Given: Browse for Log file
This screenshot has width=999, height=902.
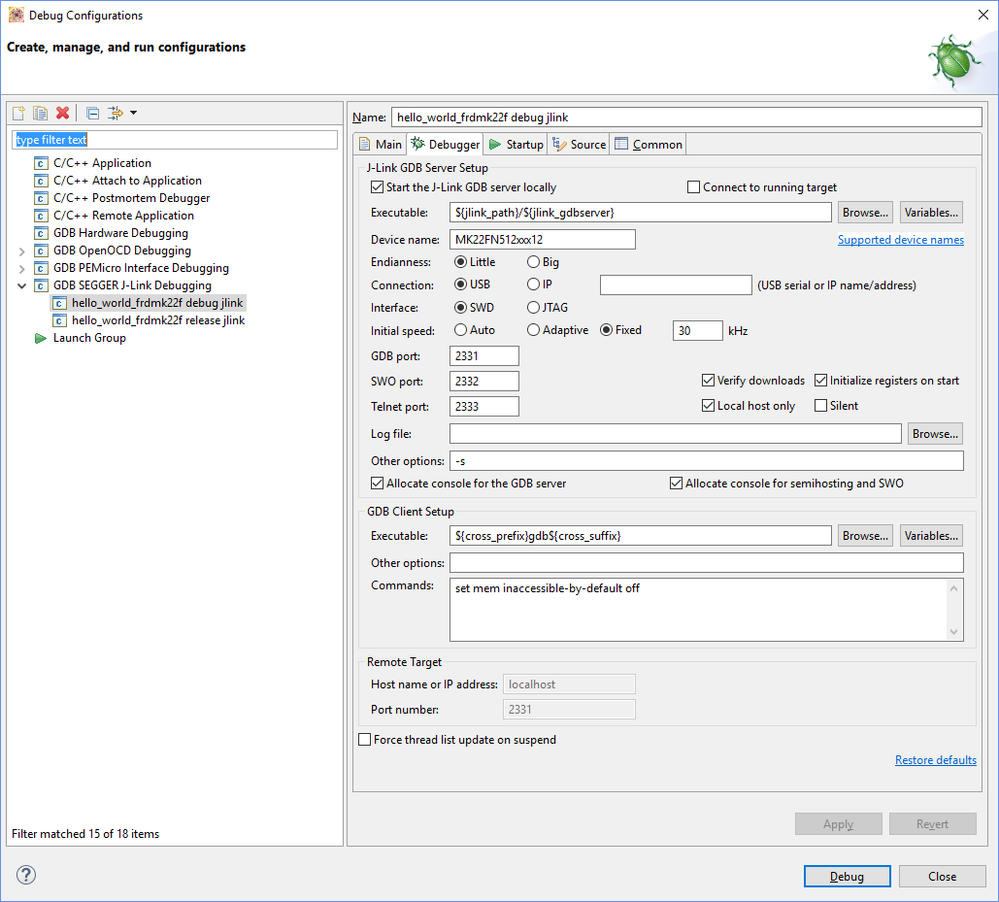Looking at the screenshot, I should point(935,434).
